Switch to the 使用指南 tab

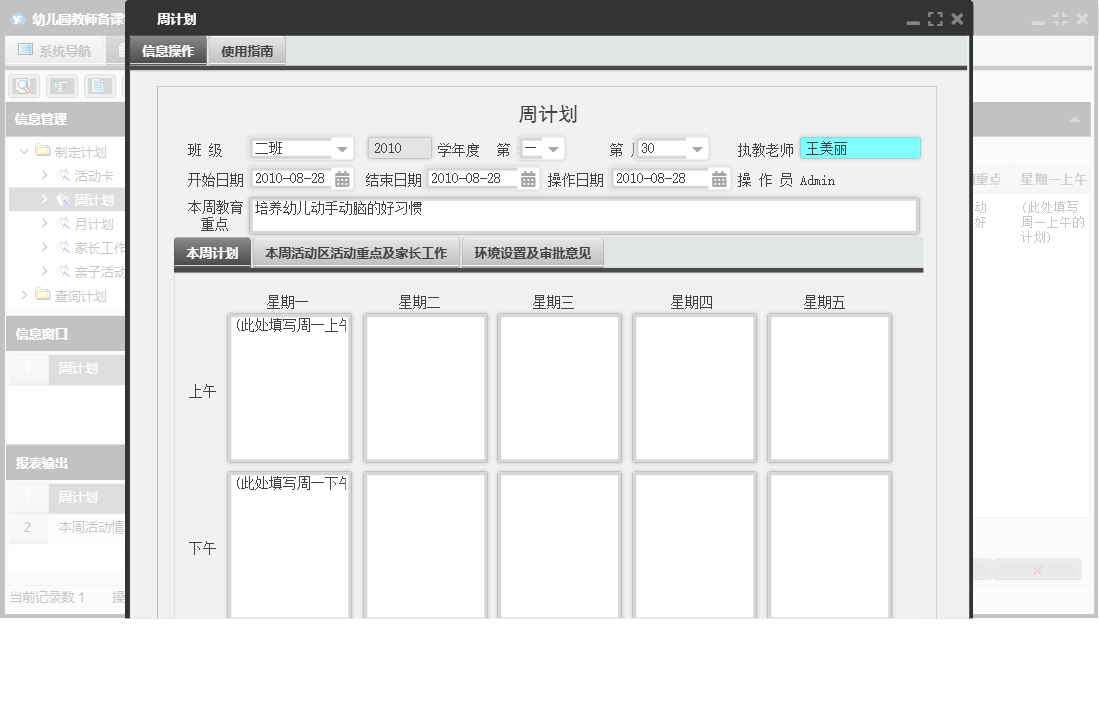(x=247, y=51)
